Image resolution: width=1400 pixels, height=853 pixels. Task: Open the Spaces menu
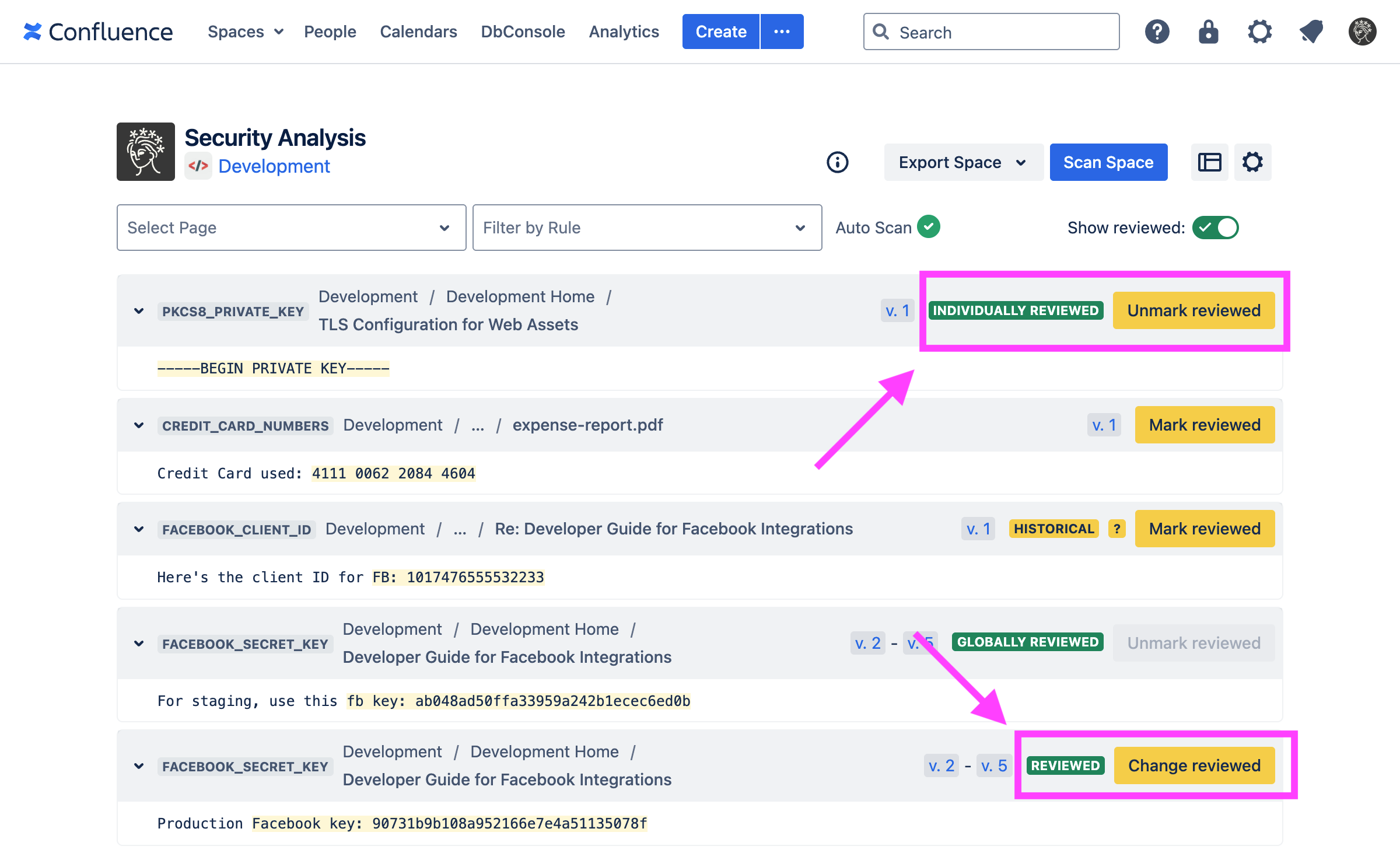[245, 32]
